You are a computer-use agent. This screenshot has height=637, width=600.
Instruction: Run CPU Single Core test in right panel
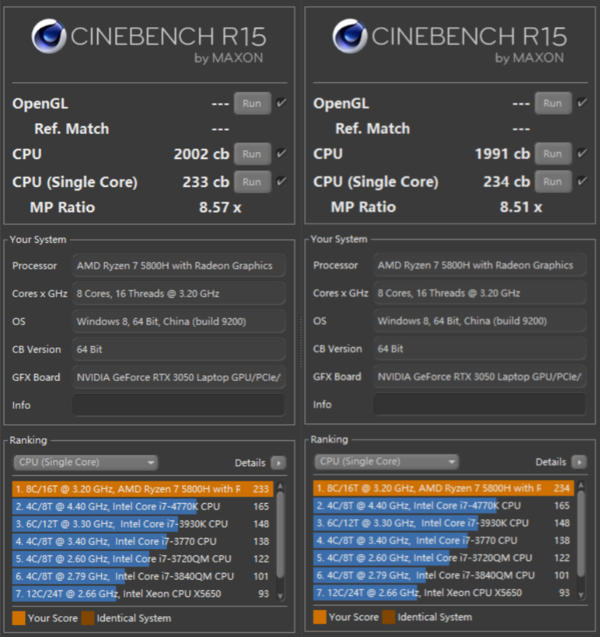coord(553,181)
